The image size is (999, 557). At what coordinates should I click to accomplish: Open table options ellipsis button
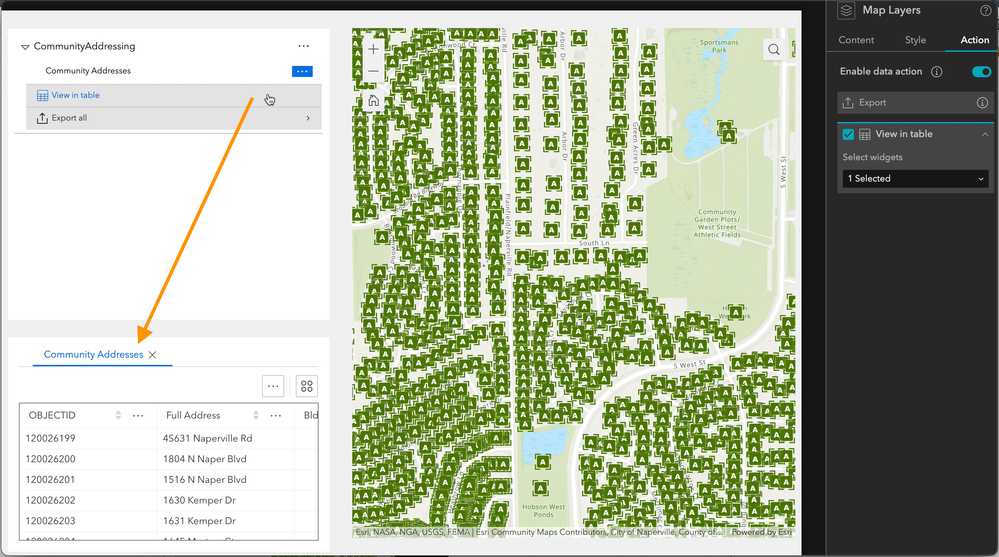[x=273, y=386]
